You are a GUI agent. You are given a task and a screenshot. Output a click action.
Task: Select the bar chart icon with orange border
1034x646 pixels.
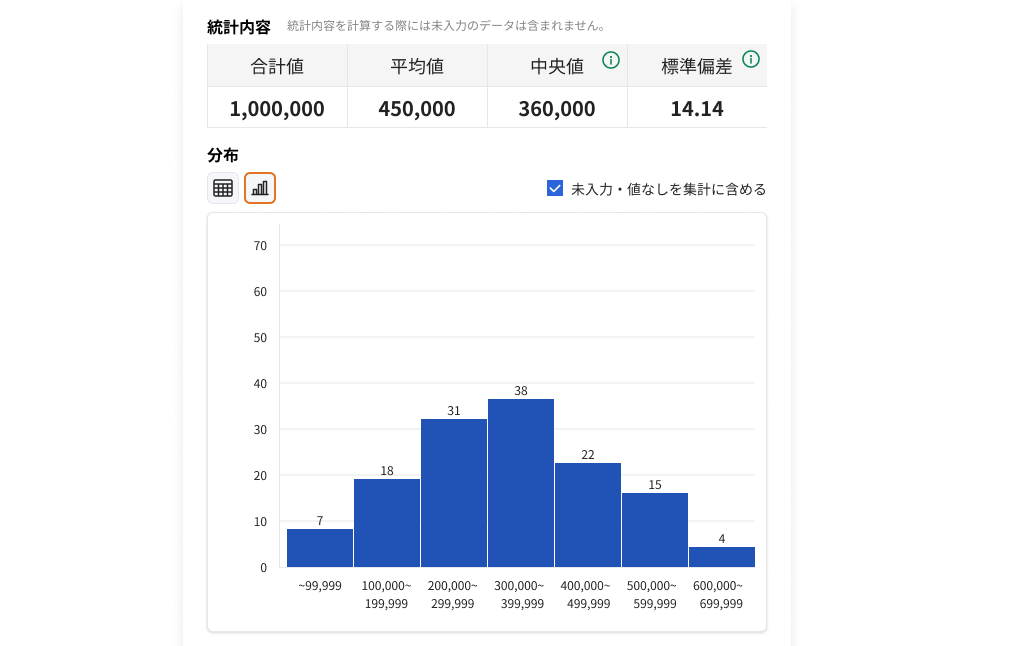click(259, 187)
